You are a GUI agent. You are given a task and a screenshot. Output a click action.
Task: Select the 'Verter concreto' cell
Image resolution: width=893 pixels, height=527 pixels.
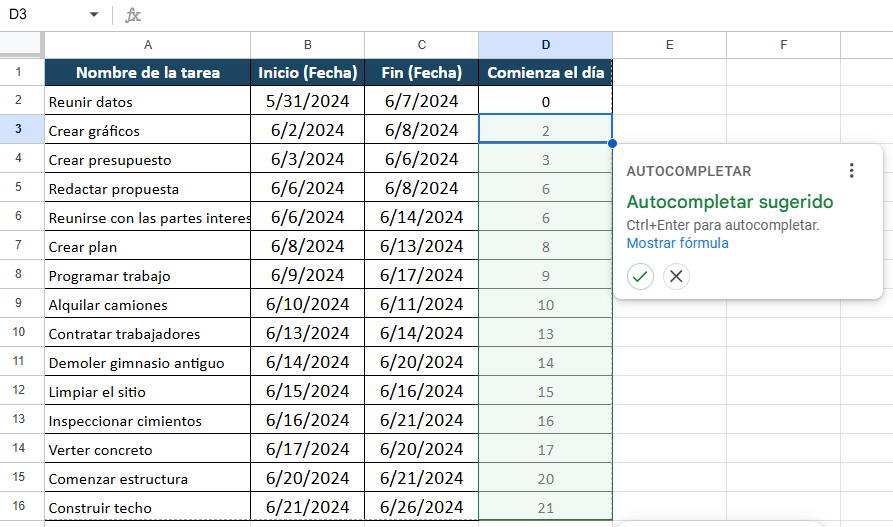click(148, 450)
